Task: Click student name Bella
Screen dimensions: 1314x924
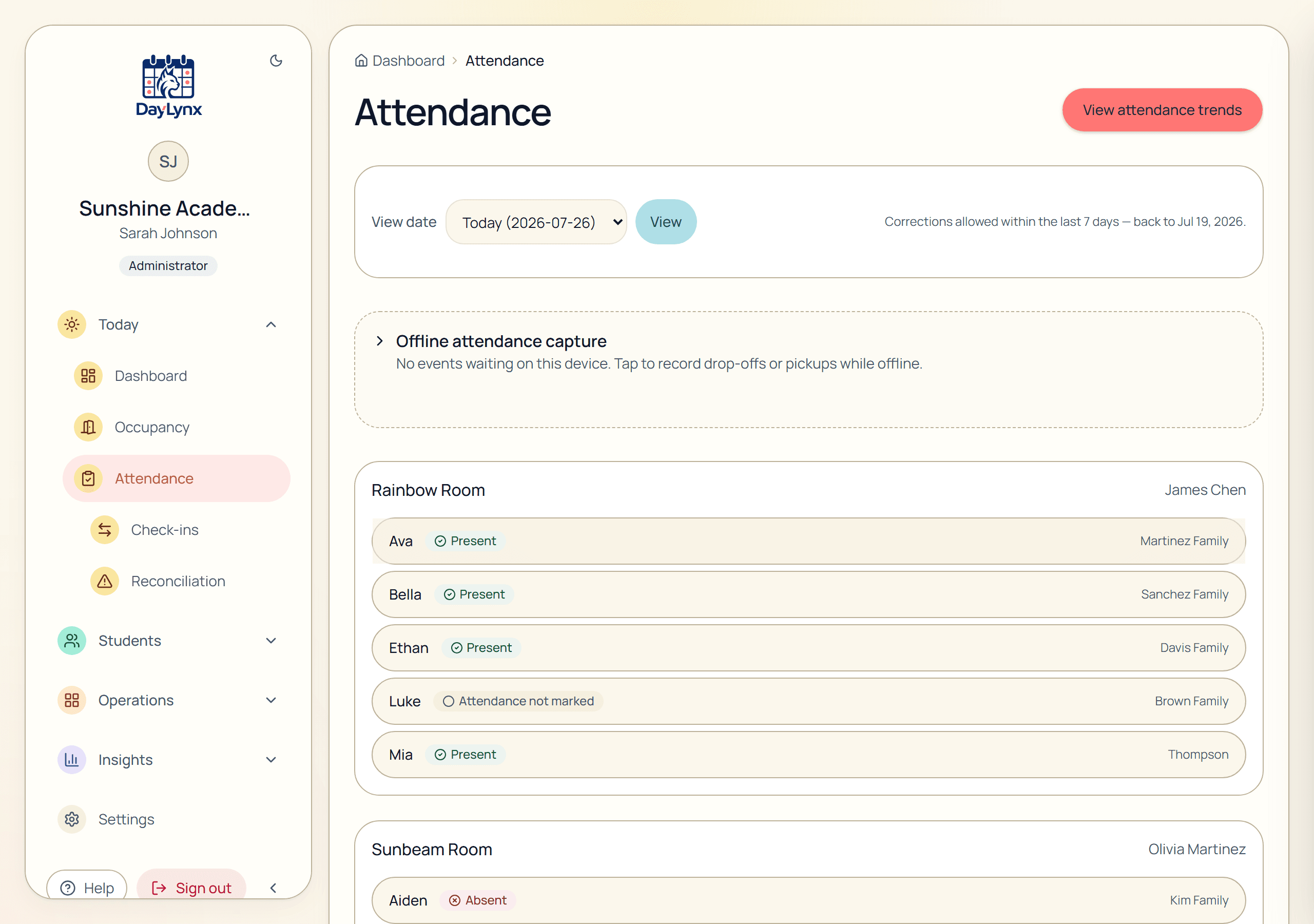Action: coord(405,594)
